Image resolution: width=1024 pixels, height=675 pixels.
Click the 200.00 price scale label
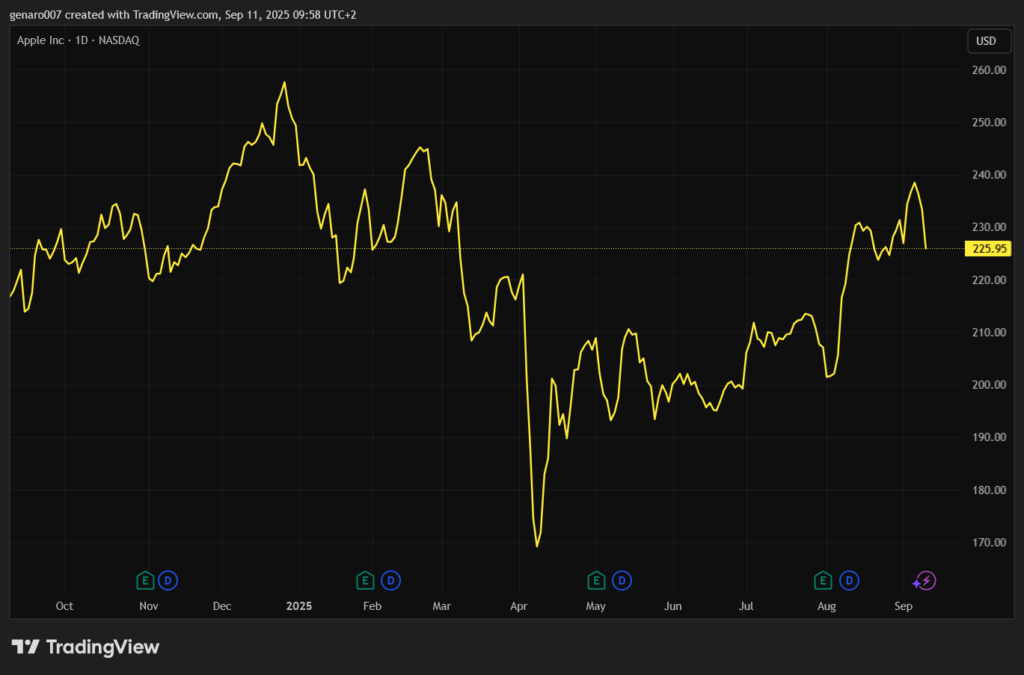tap(986, 385)
